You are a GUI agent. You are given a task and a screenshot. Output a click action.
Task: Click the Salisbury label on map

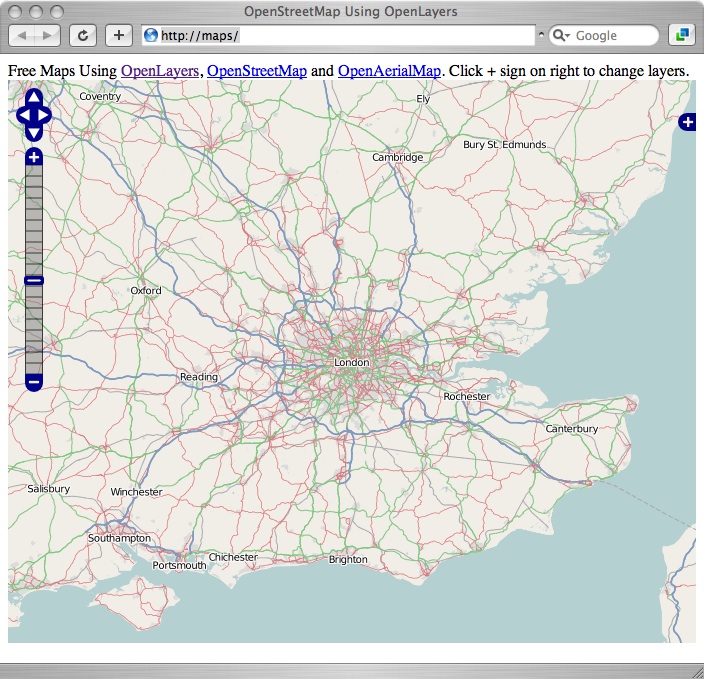click(x=48, y=489)
